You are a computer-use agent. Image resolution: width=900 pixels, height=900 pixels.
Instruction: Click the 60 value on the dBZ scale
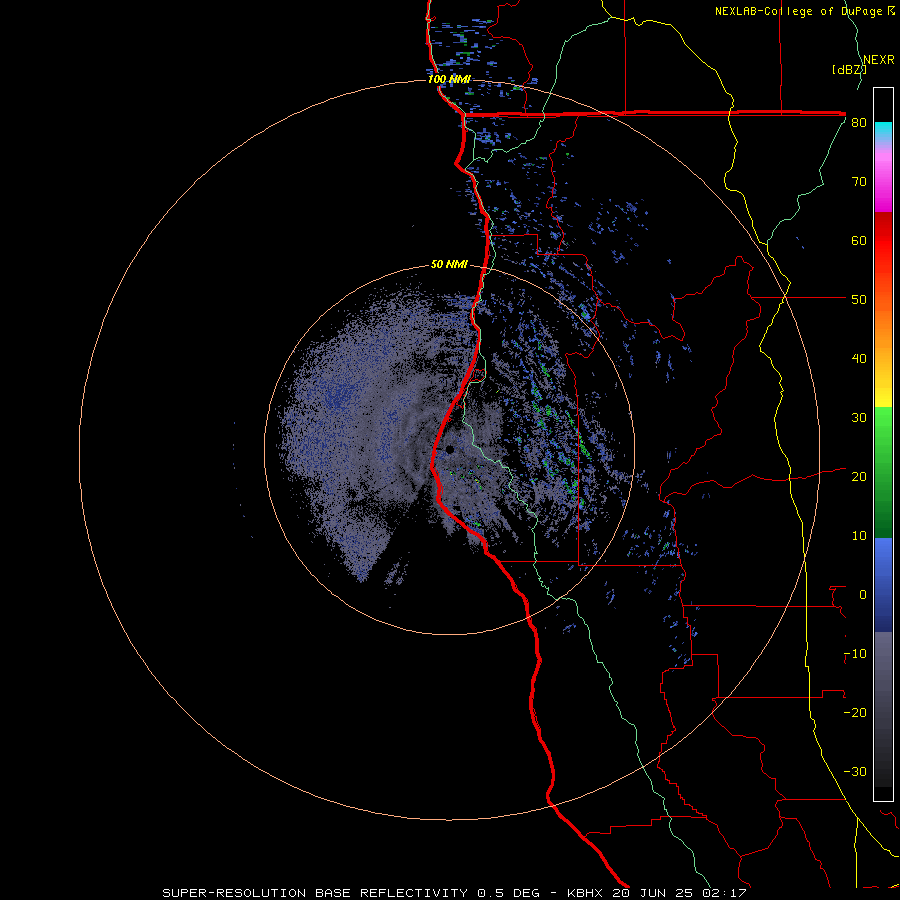click(859, 240)
